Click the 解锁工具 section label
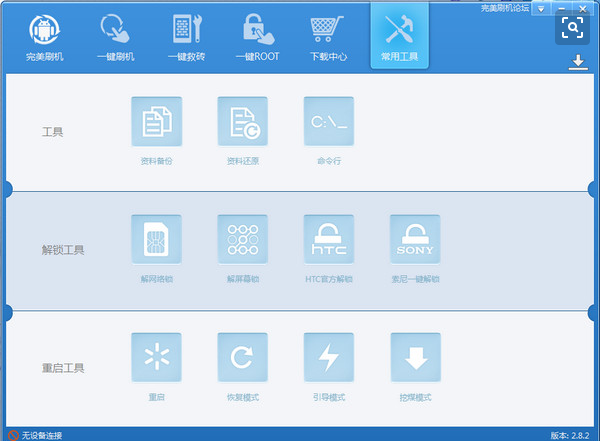This screenshot has height=441, width=601. [x=63, y=250]
